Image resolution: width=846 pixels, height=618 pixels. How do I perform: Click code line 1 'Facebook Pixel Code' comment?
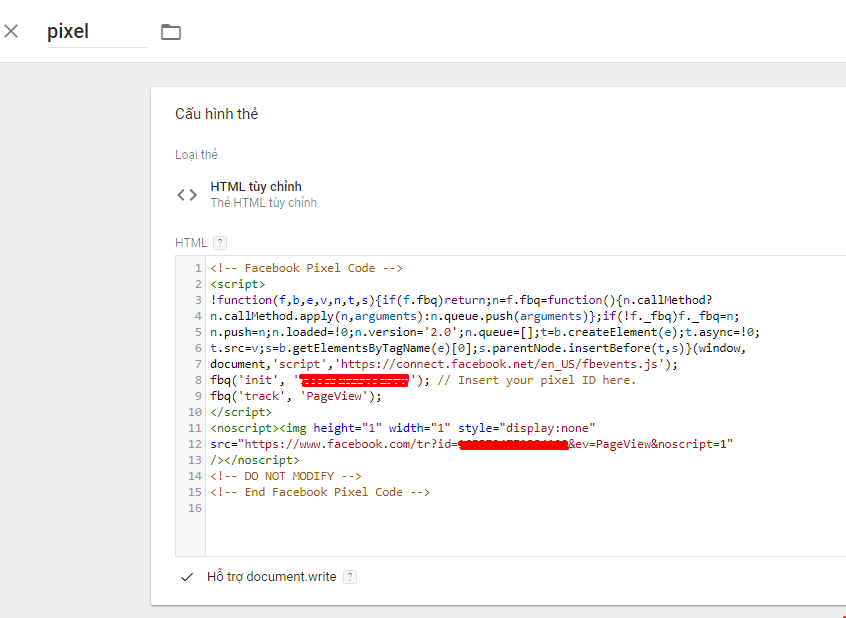coord(306,268)
